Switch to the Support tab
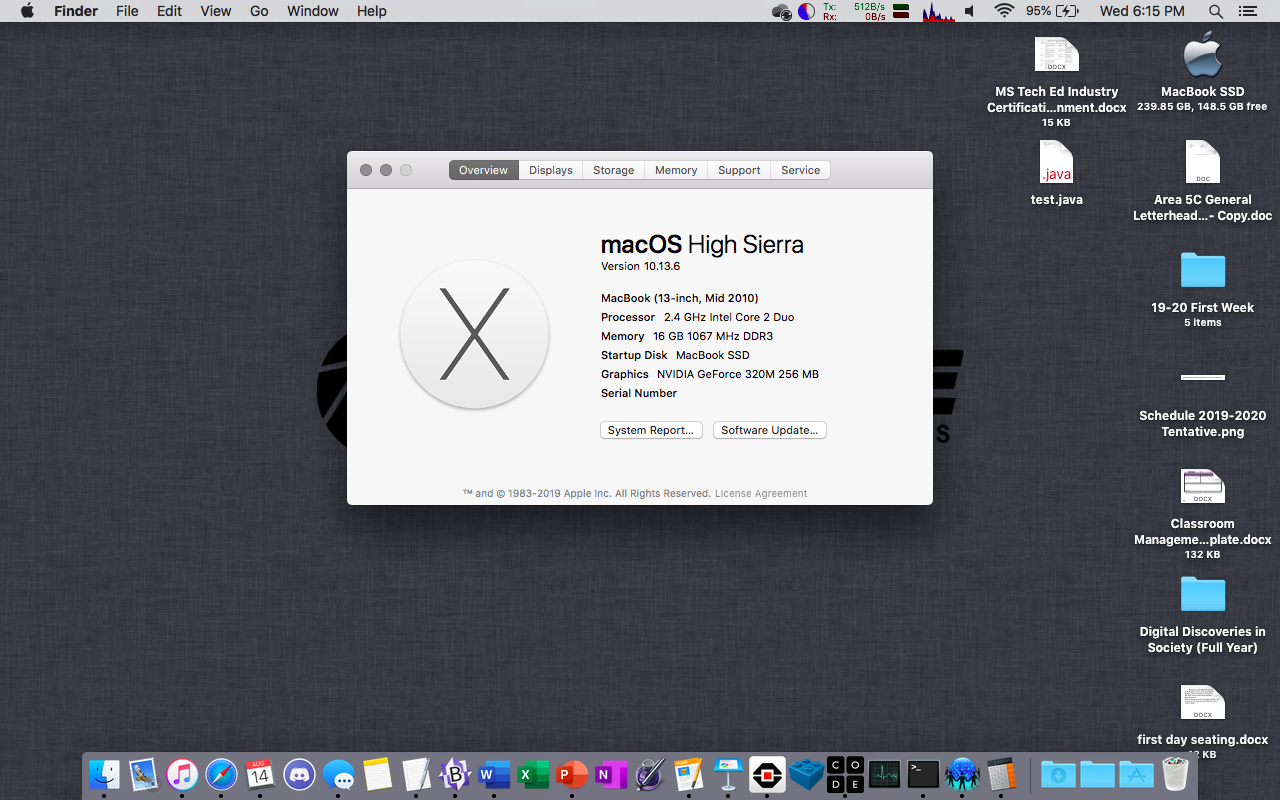The height and width of the screenshot is (800, 1280). coord(739,170)
